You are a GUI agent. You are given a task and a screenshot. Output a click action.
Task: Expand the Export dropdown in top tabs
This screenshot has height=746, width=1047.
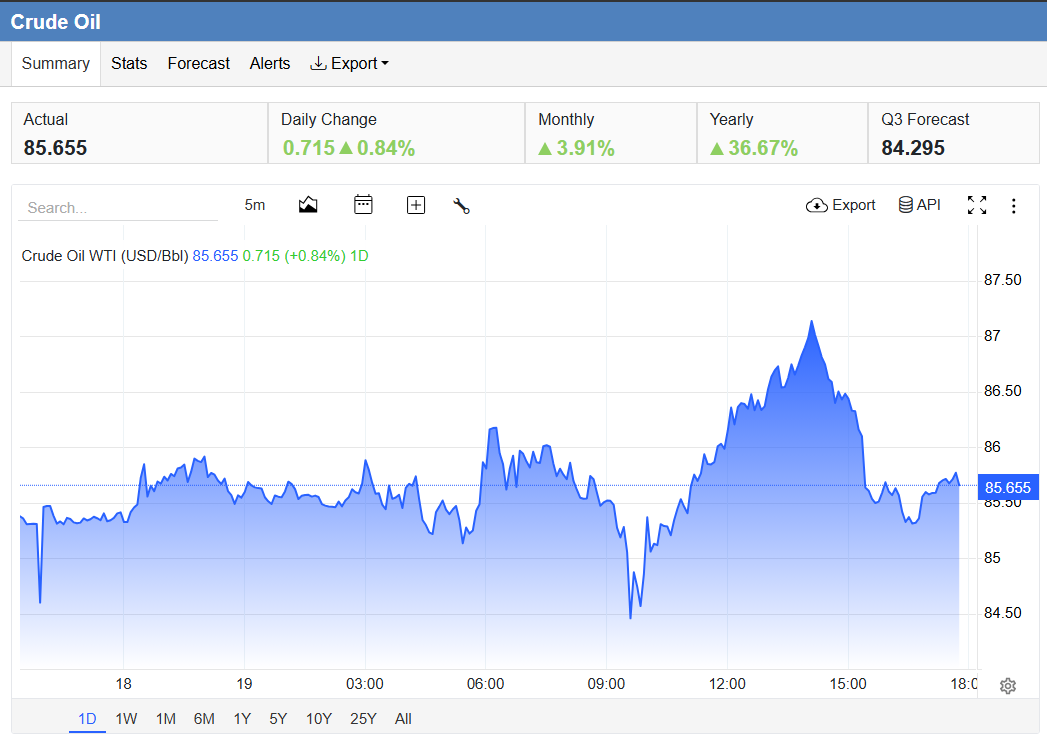(349, 63)
